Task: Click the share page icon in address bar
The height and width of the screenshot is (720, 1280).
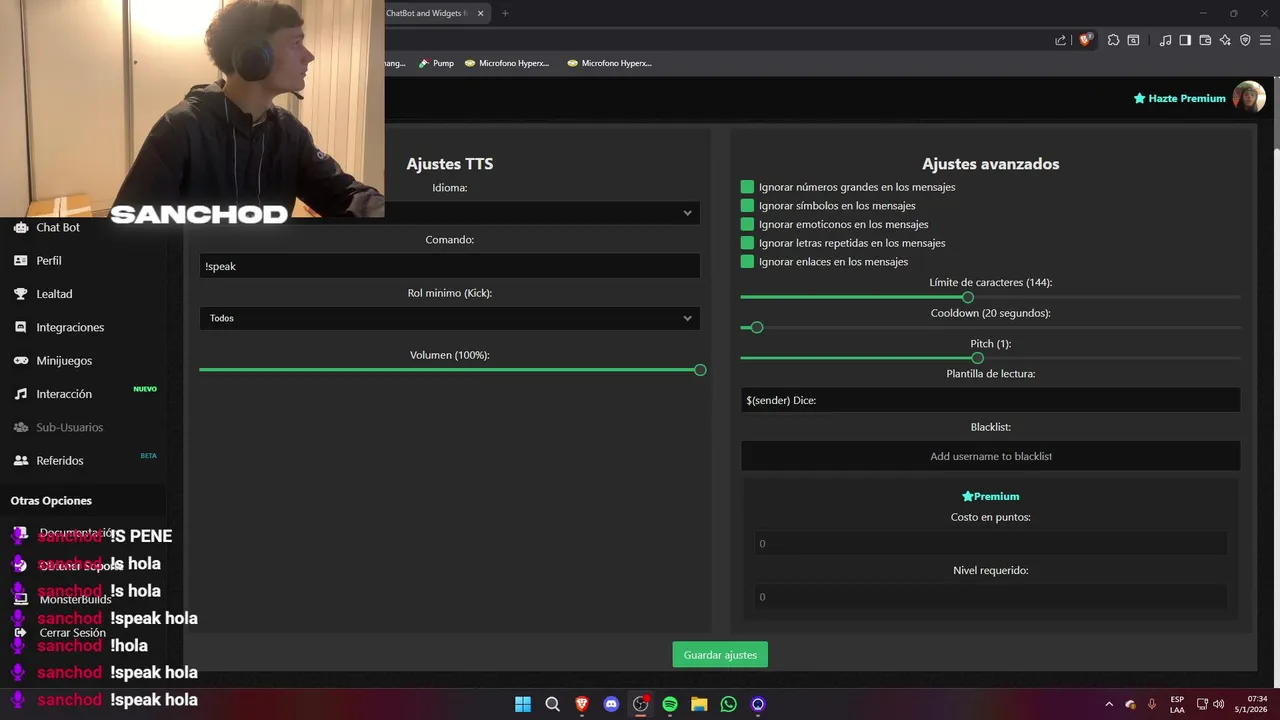Action: click(x=1060, y=40)
